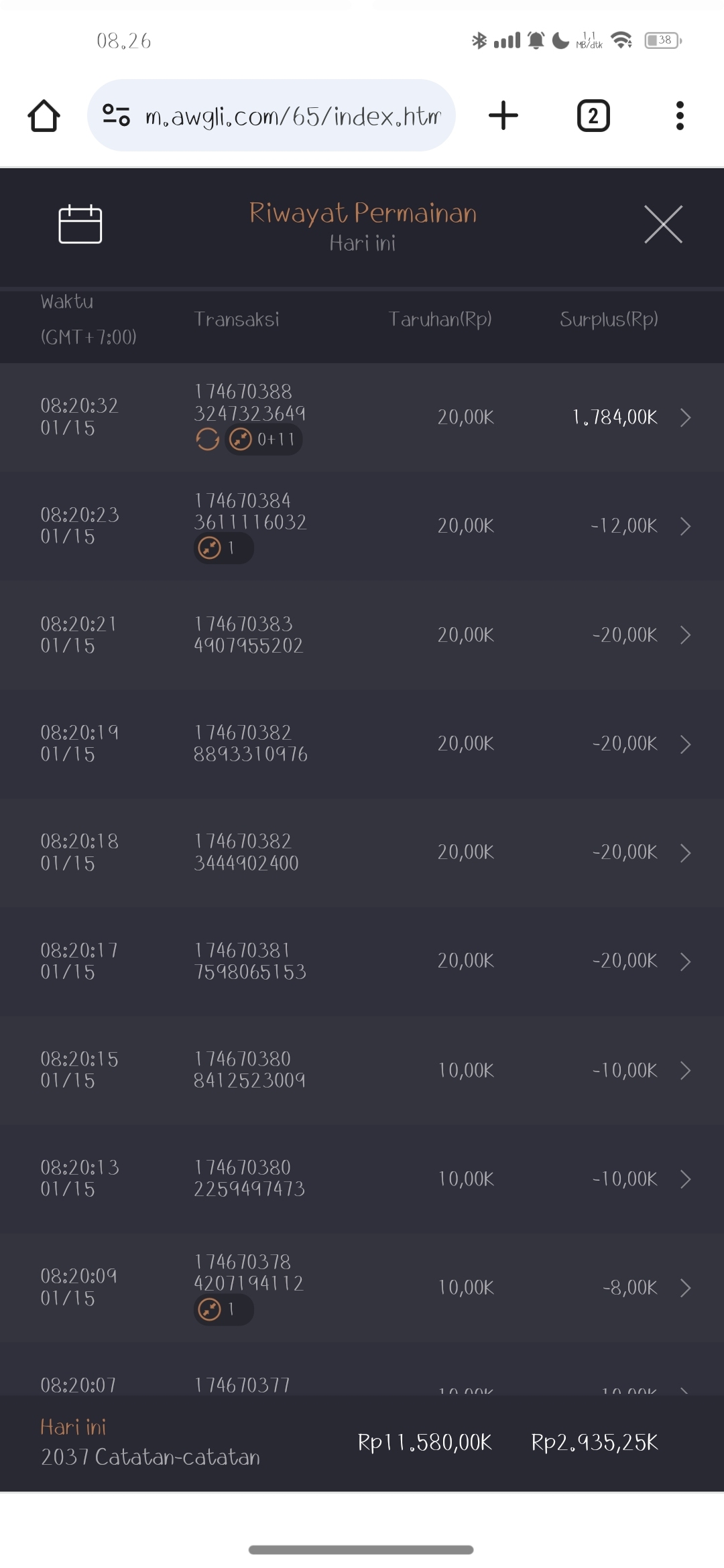The width and height of the screenshot is (724, 1568).
Task: Tap the spin badge on 08:20:09 row
Action: 223,1309
